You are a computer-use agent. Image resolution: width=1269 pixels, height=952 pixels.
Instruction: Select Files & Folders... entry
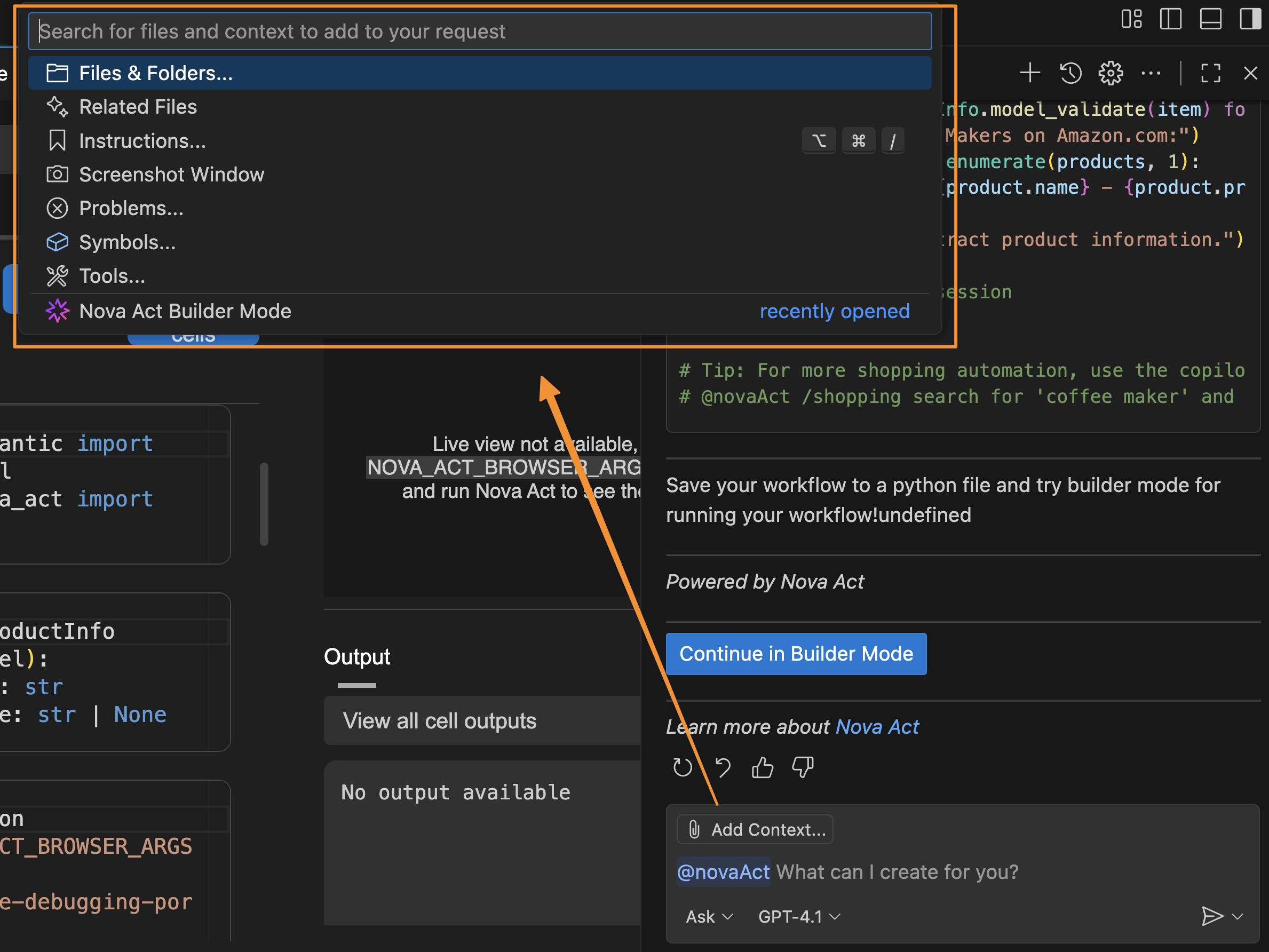[155, 73]
